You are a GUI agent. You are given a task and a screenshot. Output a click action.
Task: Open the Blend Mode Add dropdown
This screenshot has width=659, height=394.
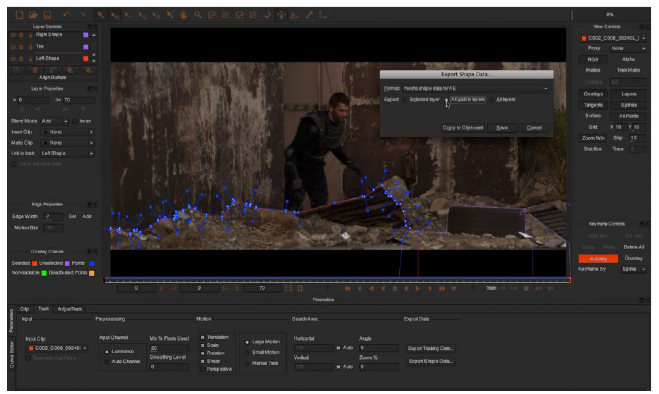coord(54,121)
